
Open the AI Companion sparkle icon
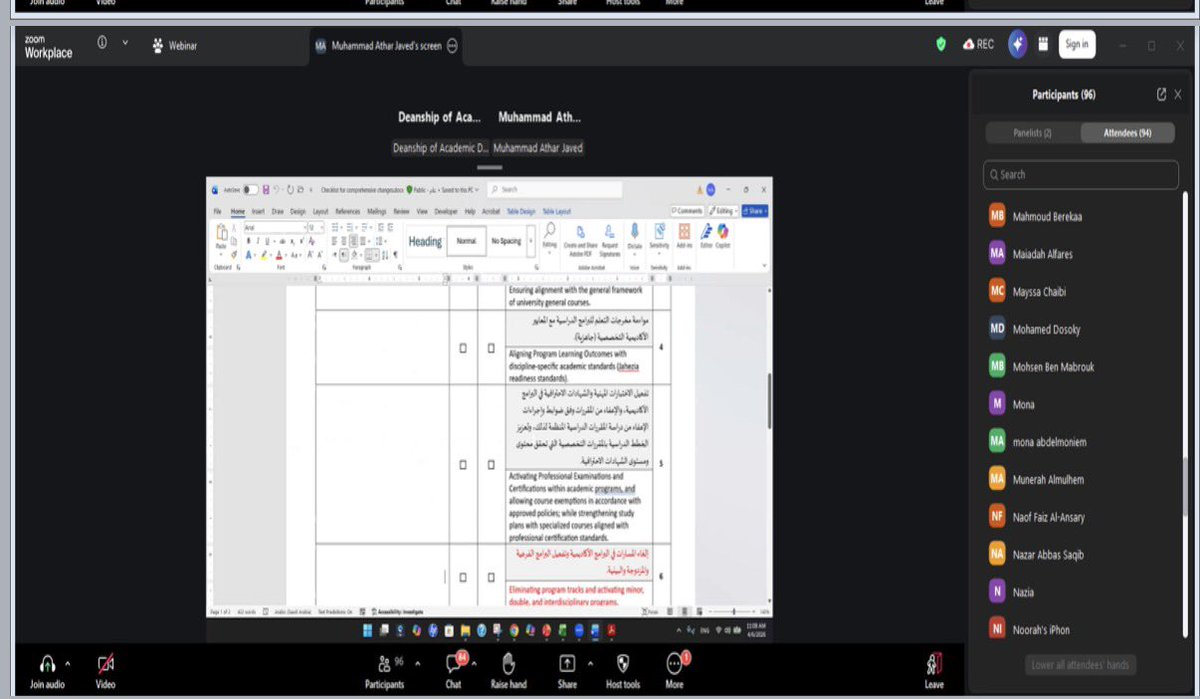pyautogui.click(x=1018, y=44)
